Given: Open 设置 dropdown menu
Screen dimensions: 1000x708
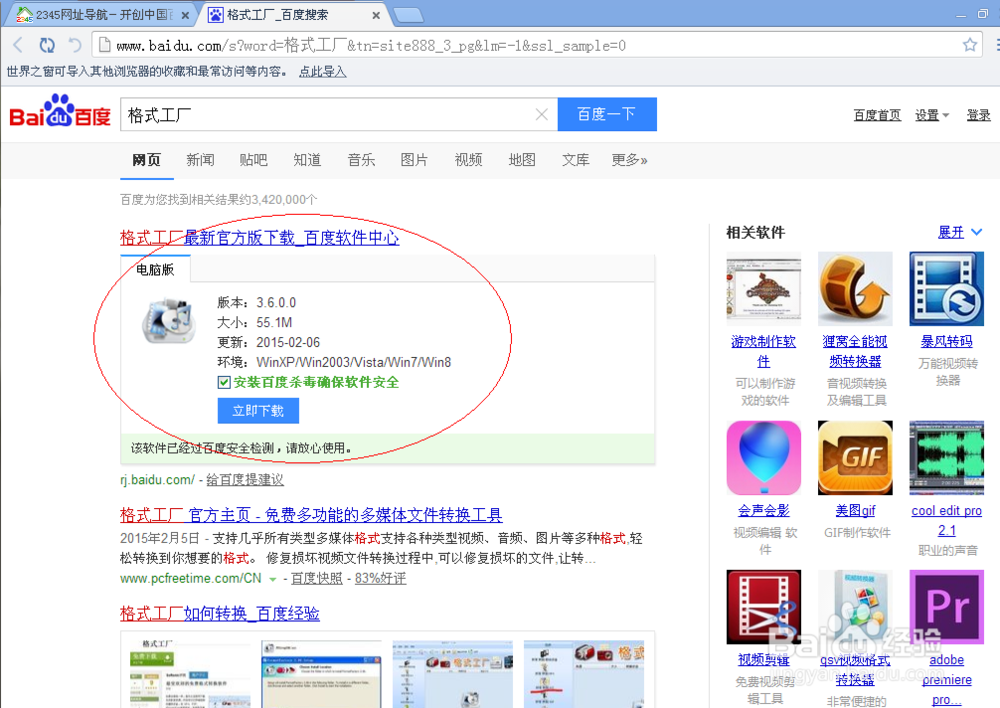Looking at the screenshot, I should pyautogui.click(x=932, y=115).
